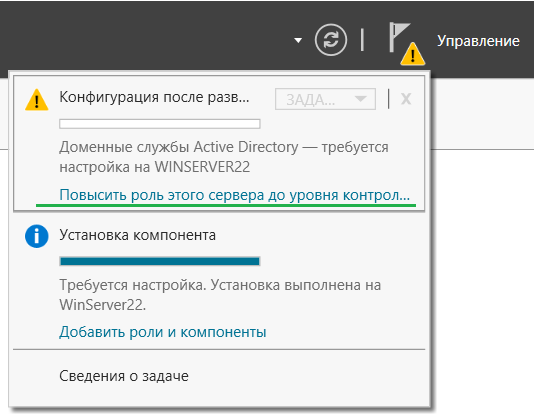Click the arrow inside the ЗАДА... combo box
Viewport: 534px width, 419px height.
(x=360, y=99)
